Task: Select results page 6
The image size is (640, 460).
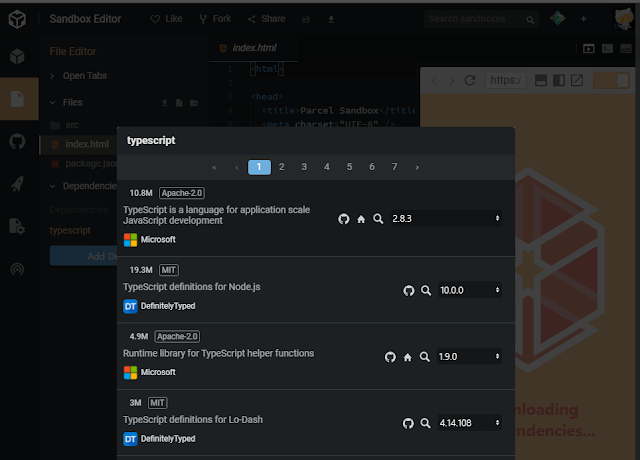Action: (372, 167)
